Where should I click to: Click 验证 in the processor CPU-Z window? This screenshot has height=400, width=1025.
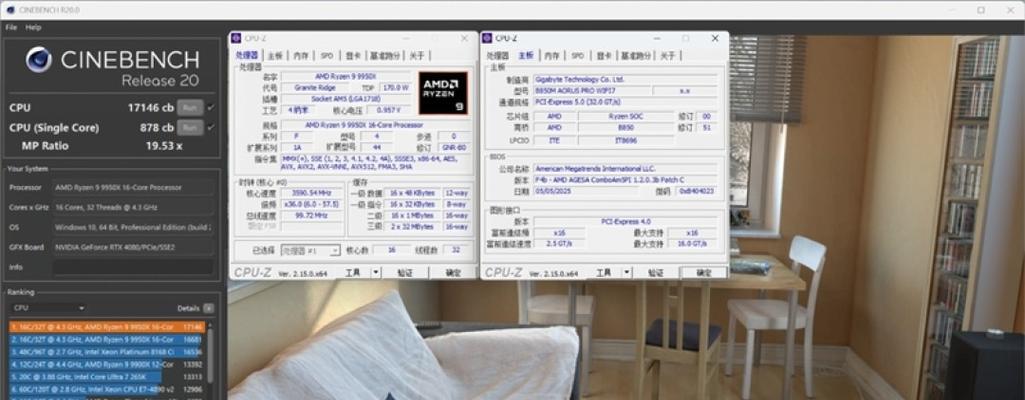point(405,273)
